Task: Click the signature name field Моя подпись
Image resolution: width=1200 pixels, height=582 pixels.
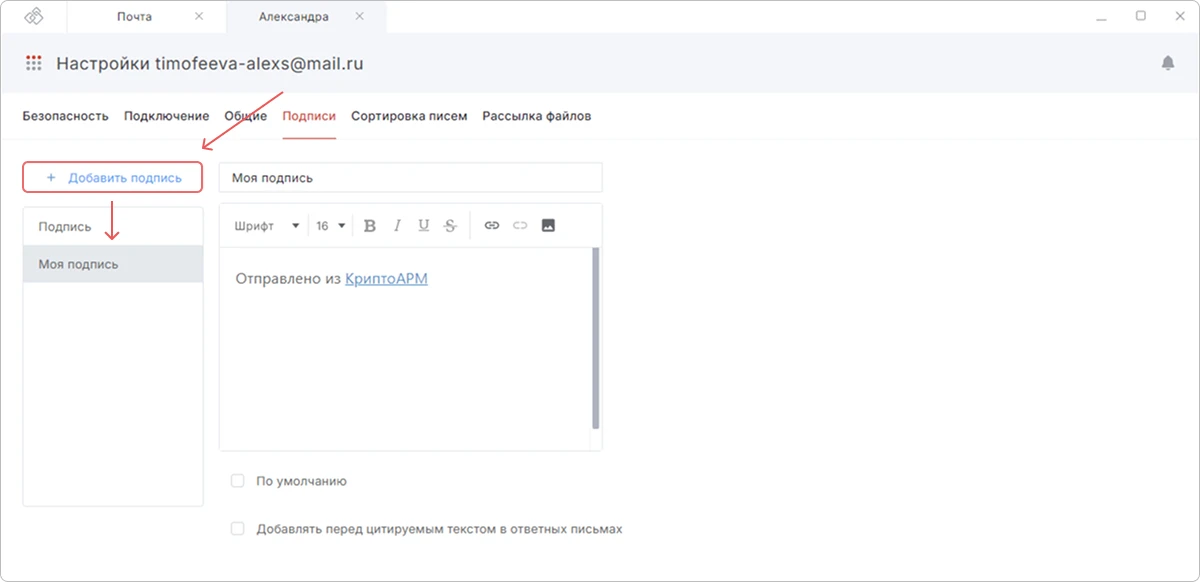Action: pyautogui.click(x=411, y=177)
